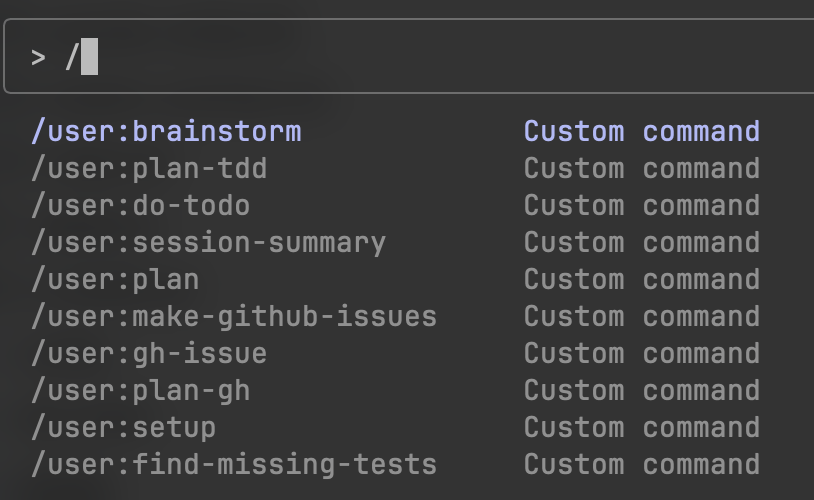The width and height of the screenshot is (814, 500).
Task: Select /user:session-summary from the list
Action: 208,243
